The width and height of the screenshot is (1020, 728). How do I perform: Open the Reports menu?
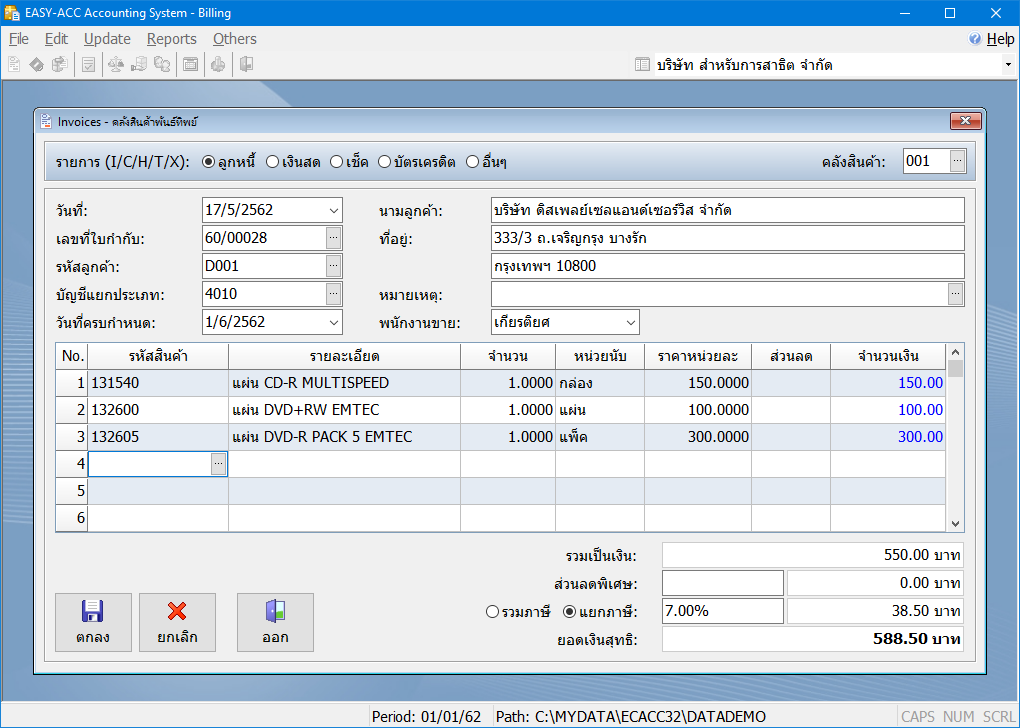point(171,39)
